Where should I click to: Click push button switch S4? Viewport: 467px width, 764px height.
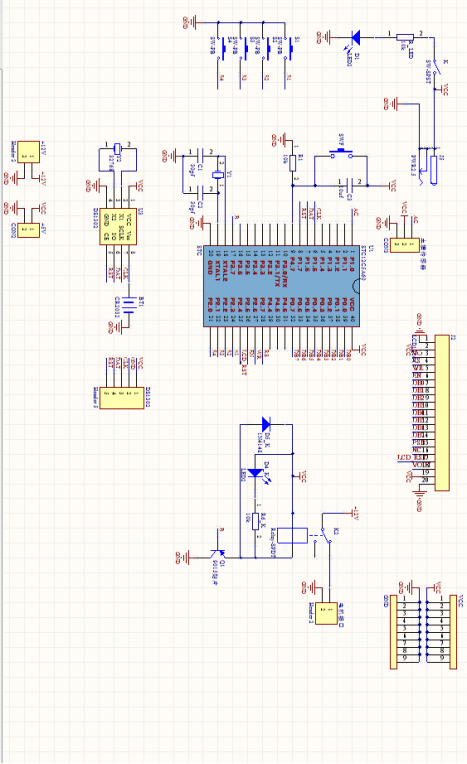point(219,49)
